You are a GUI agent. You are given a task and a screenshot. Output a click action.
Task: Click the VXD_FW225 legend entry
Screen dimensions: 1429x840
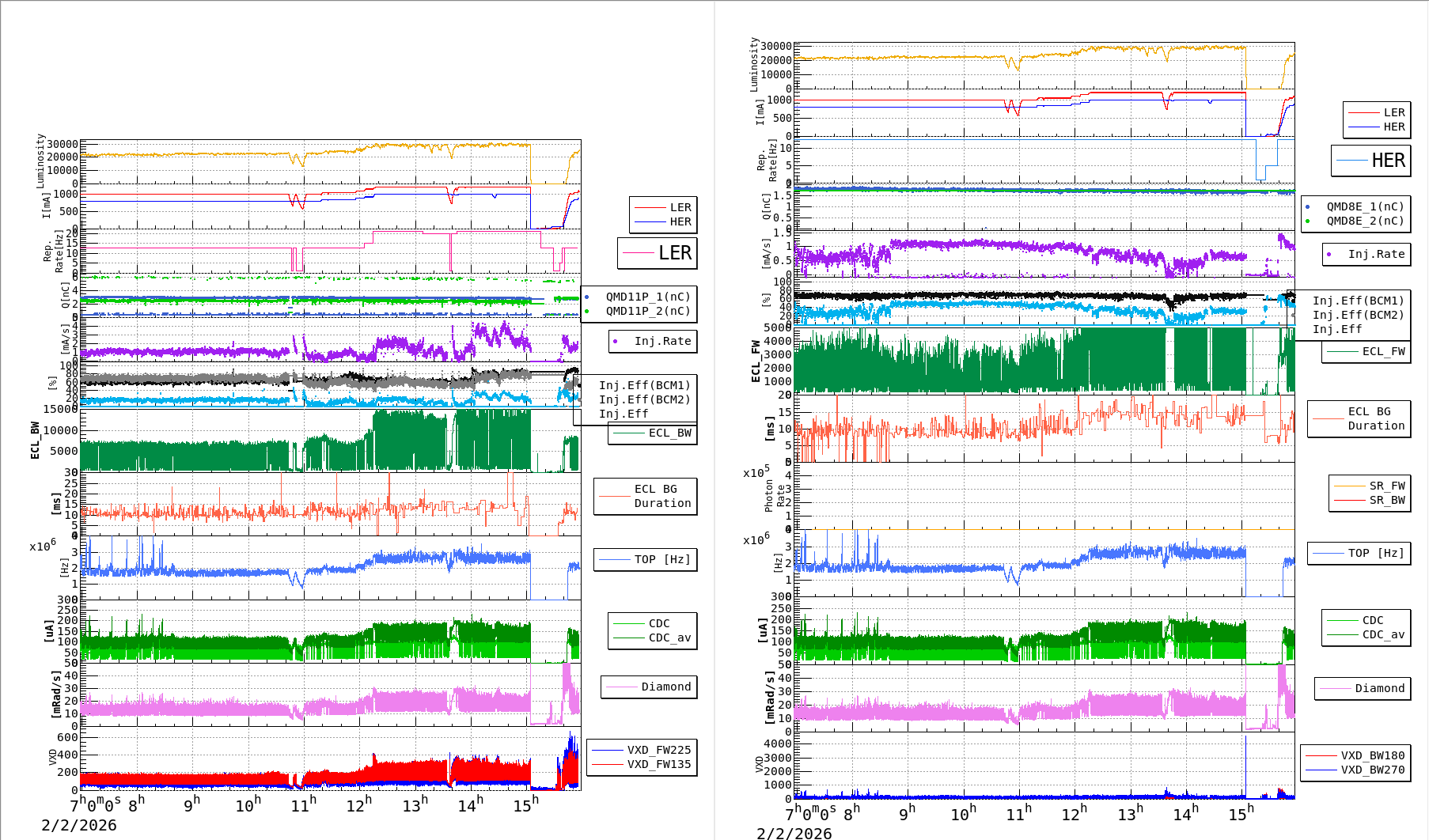pos(658,750)
